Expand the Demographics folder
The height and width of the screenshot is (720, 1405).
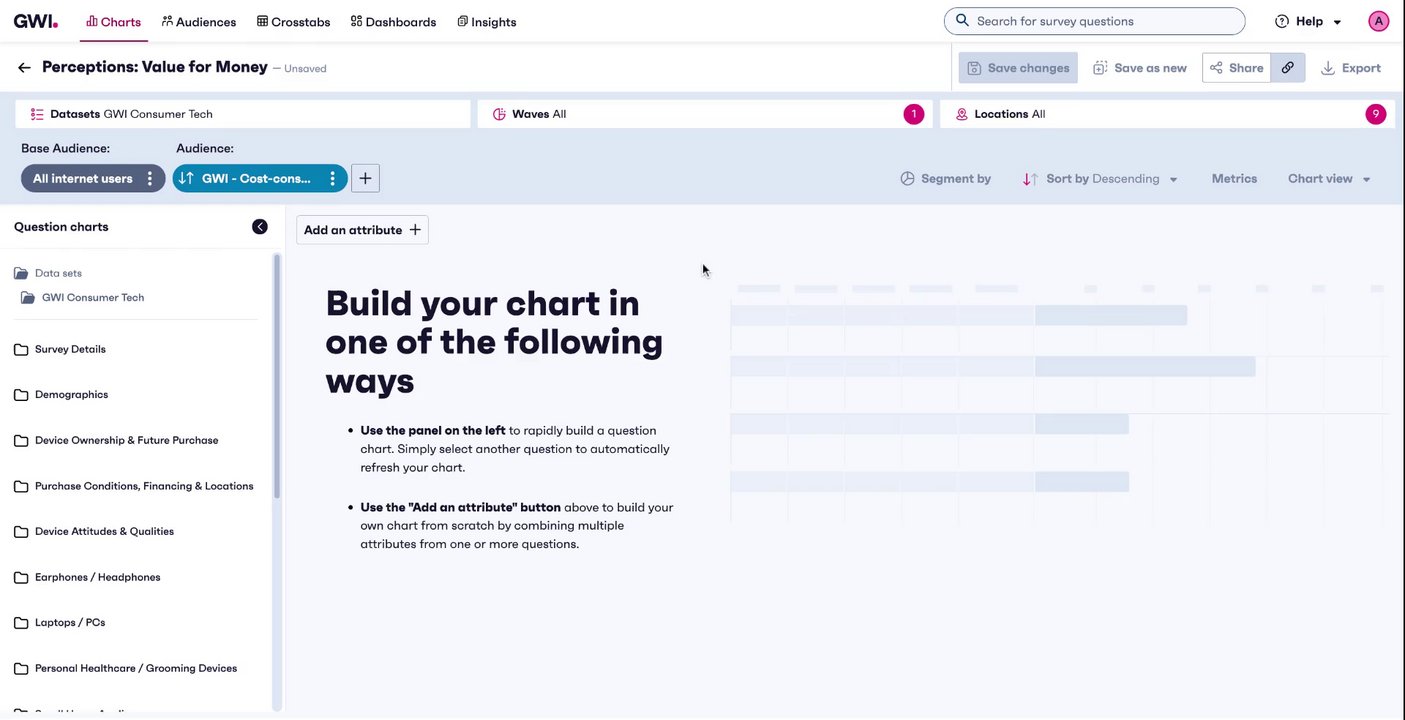(x=71, y=395)
